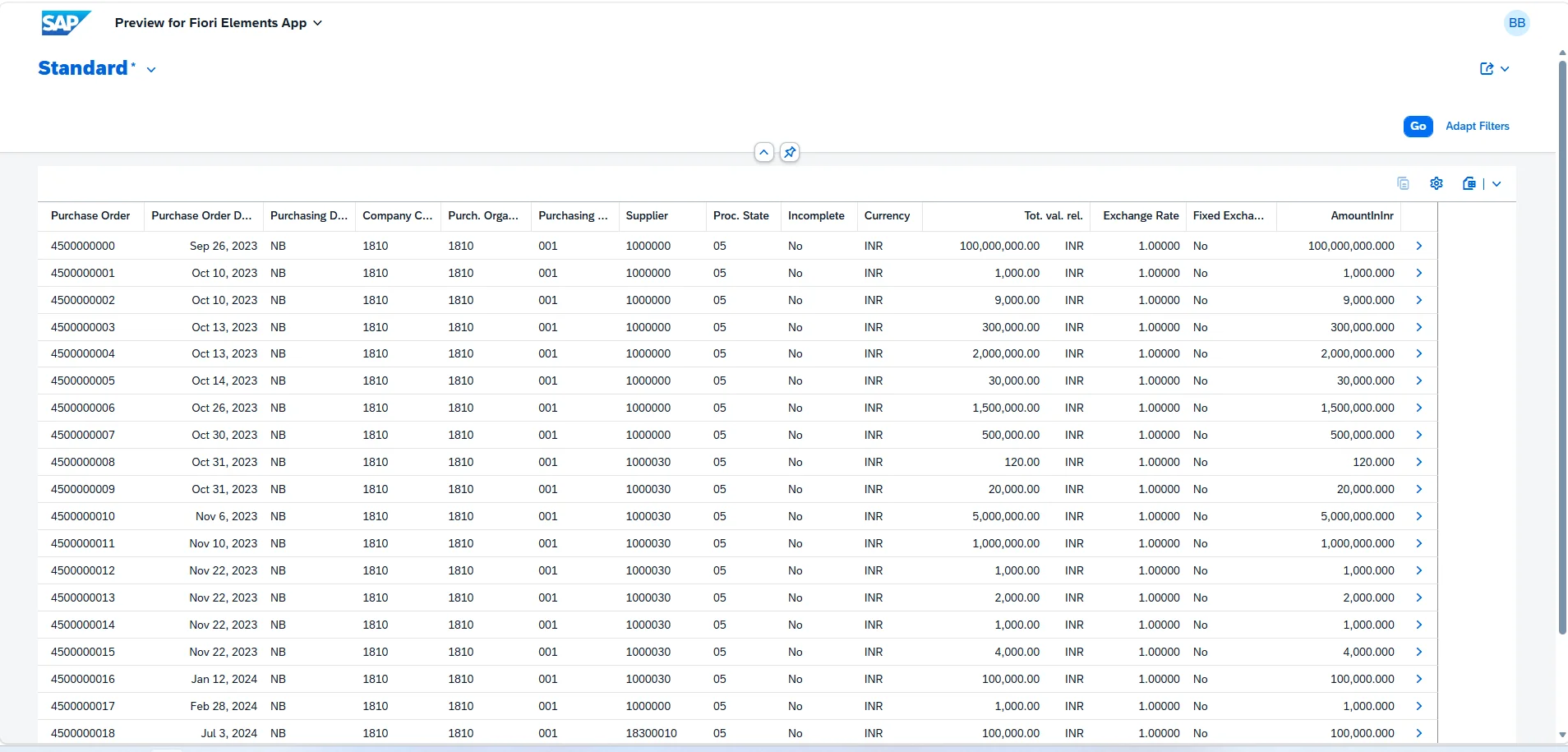This screenshot has height=752, width=1568.
Task: Open details arrow for order 4500000000
Action: click(x=1419, y=246)
